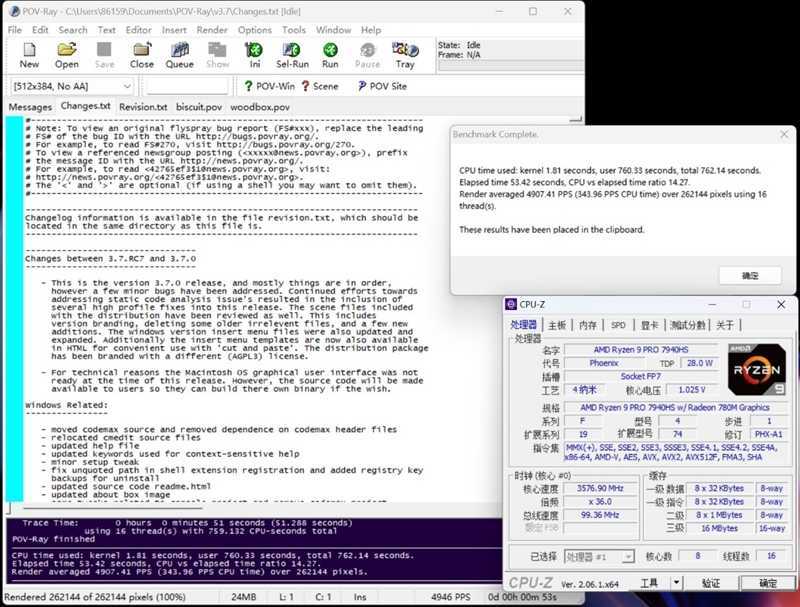Open the Render menu
800x607 pixels.
(211, 30)
